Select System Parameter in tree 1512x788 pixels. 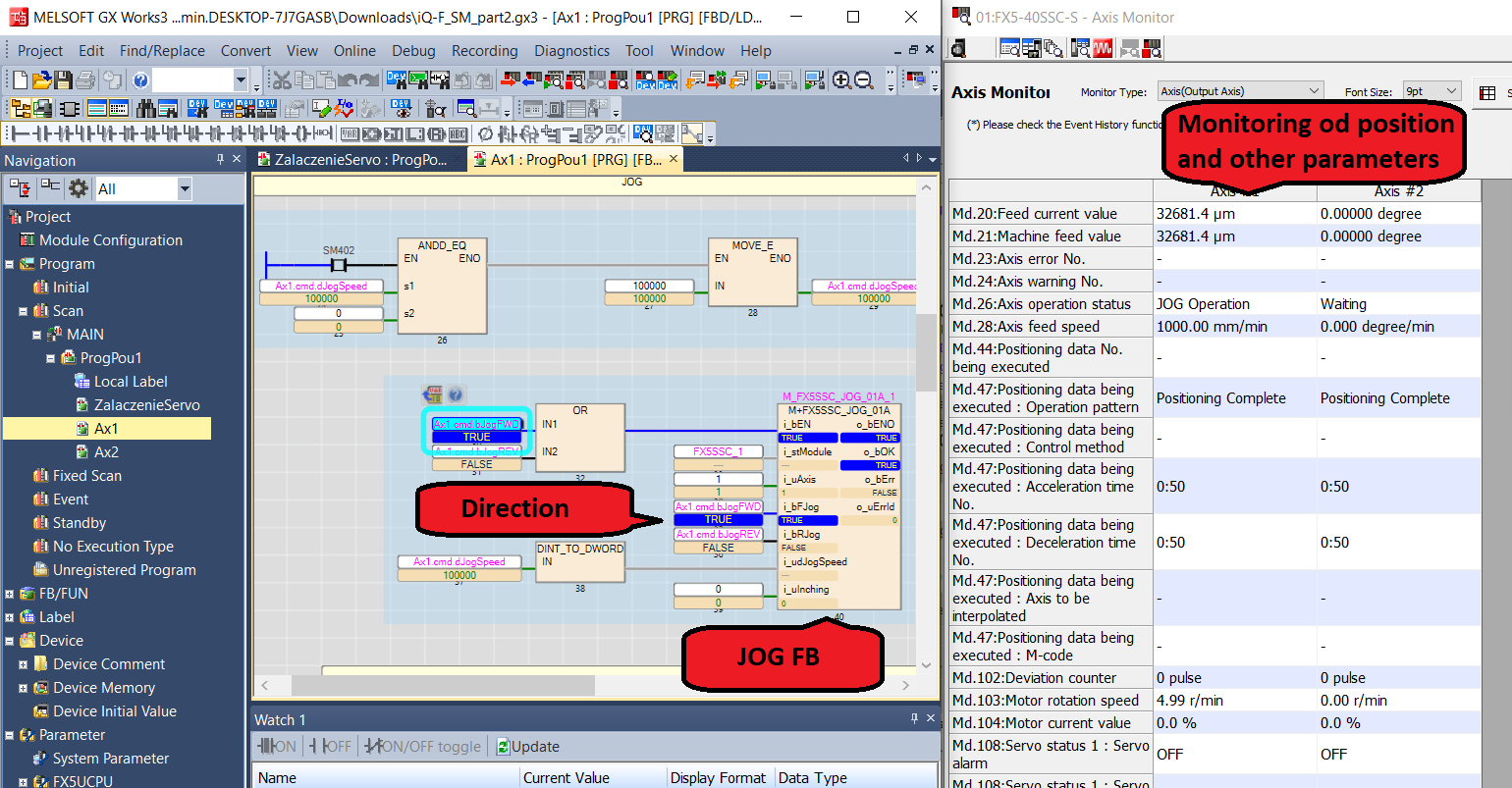110,759
